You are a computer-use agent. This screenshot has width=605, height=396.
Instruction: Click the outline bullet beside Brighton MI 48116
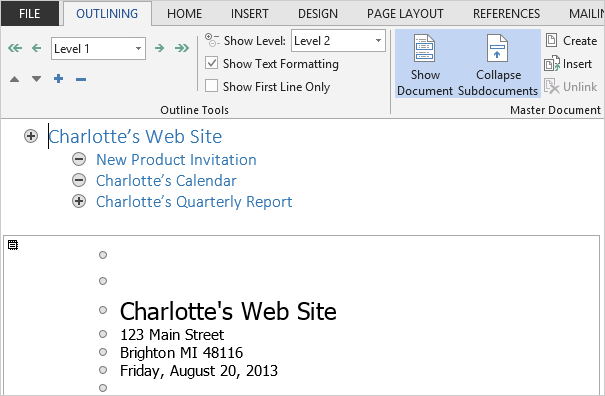103,352
